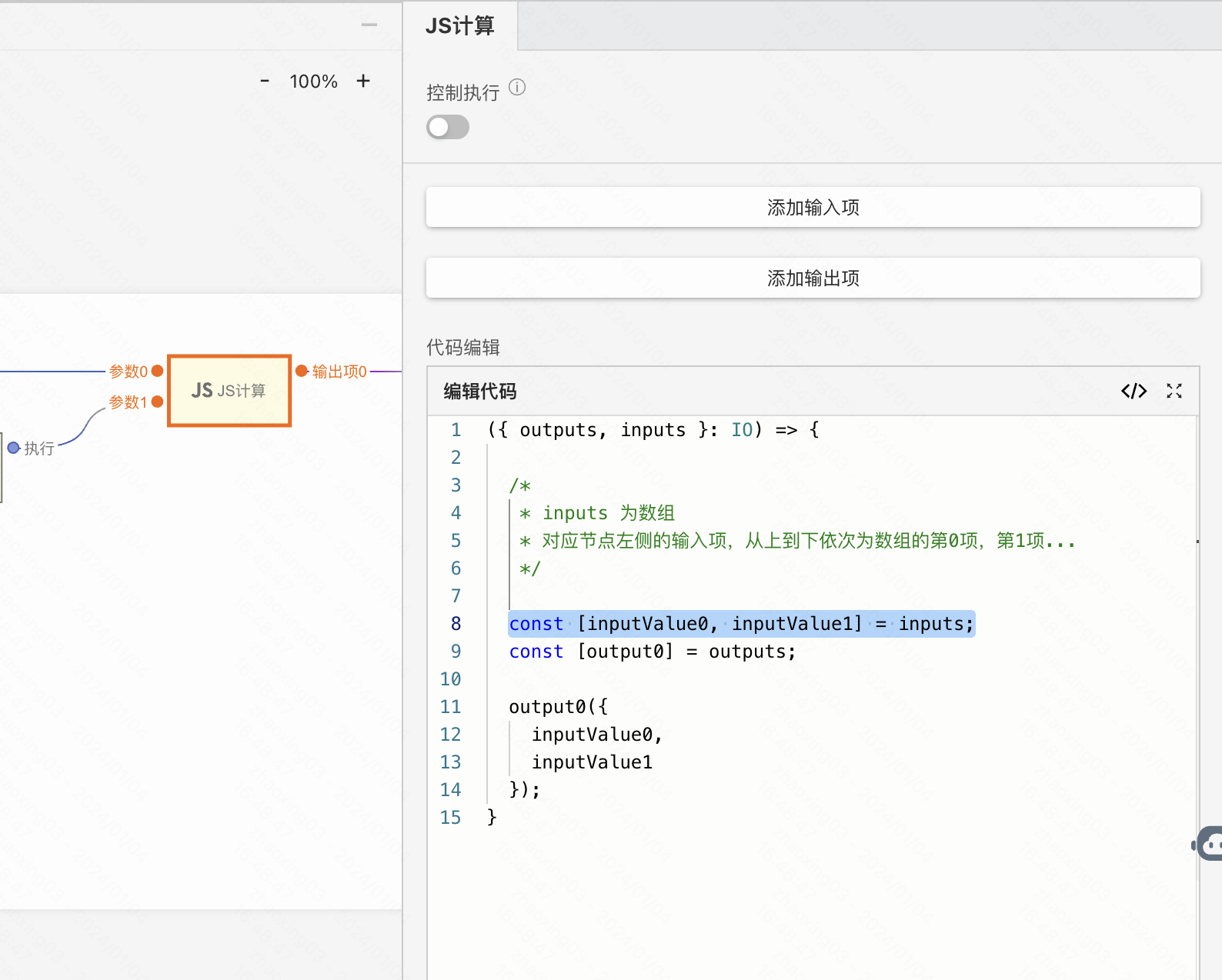
Task: Click the 参数1 input port dot
Action: pos(158,402)
